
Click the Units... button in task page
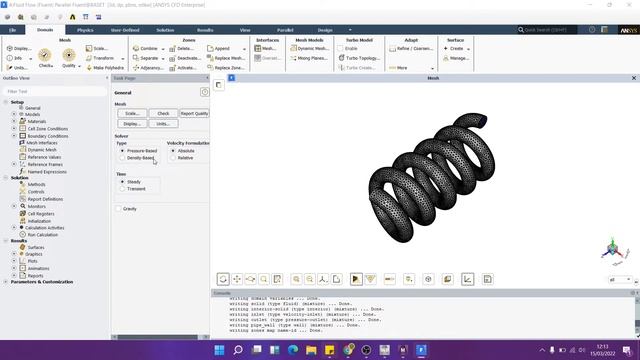click(163, 123)
